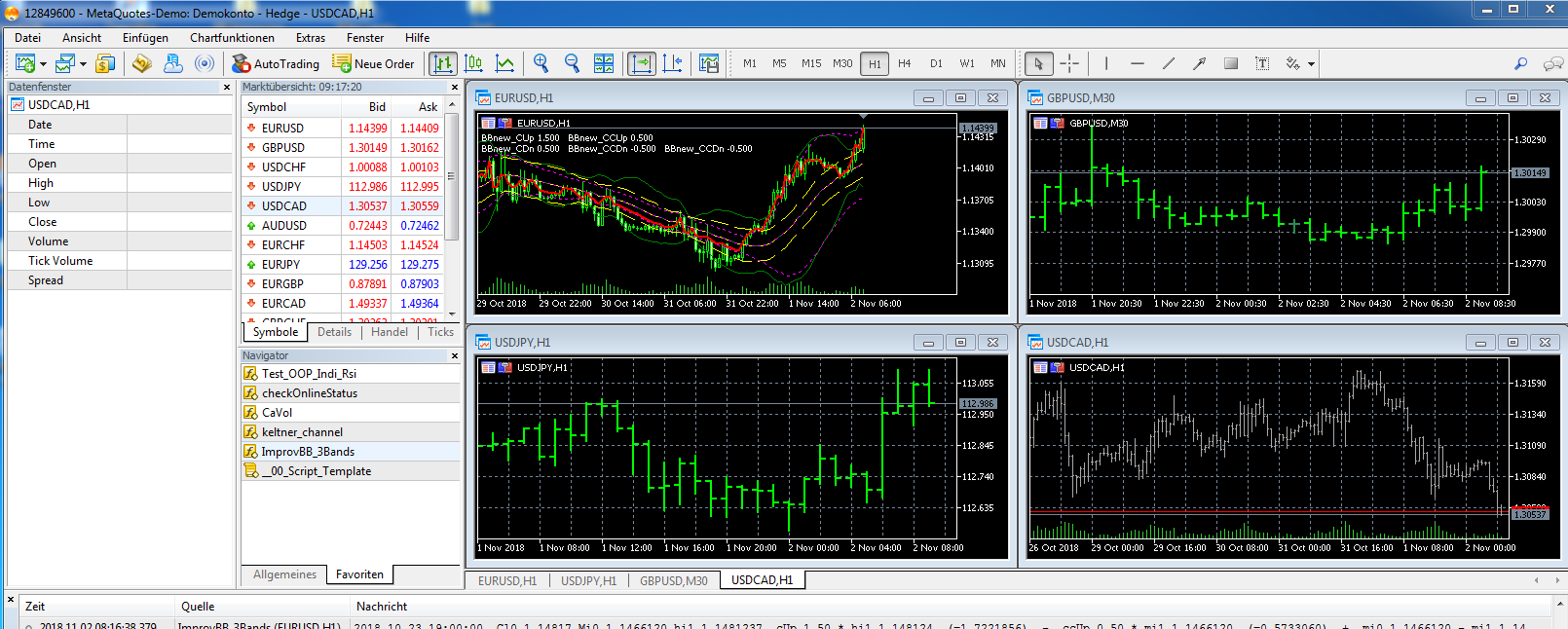Screen dimensions: 1568x629
Task: Select AUDUSD row in market watch
Action: coord(343,225)
